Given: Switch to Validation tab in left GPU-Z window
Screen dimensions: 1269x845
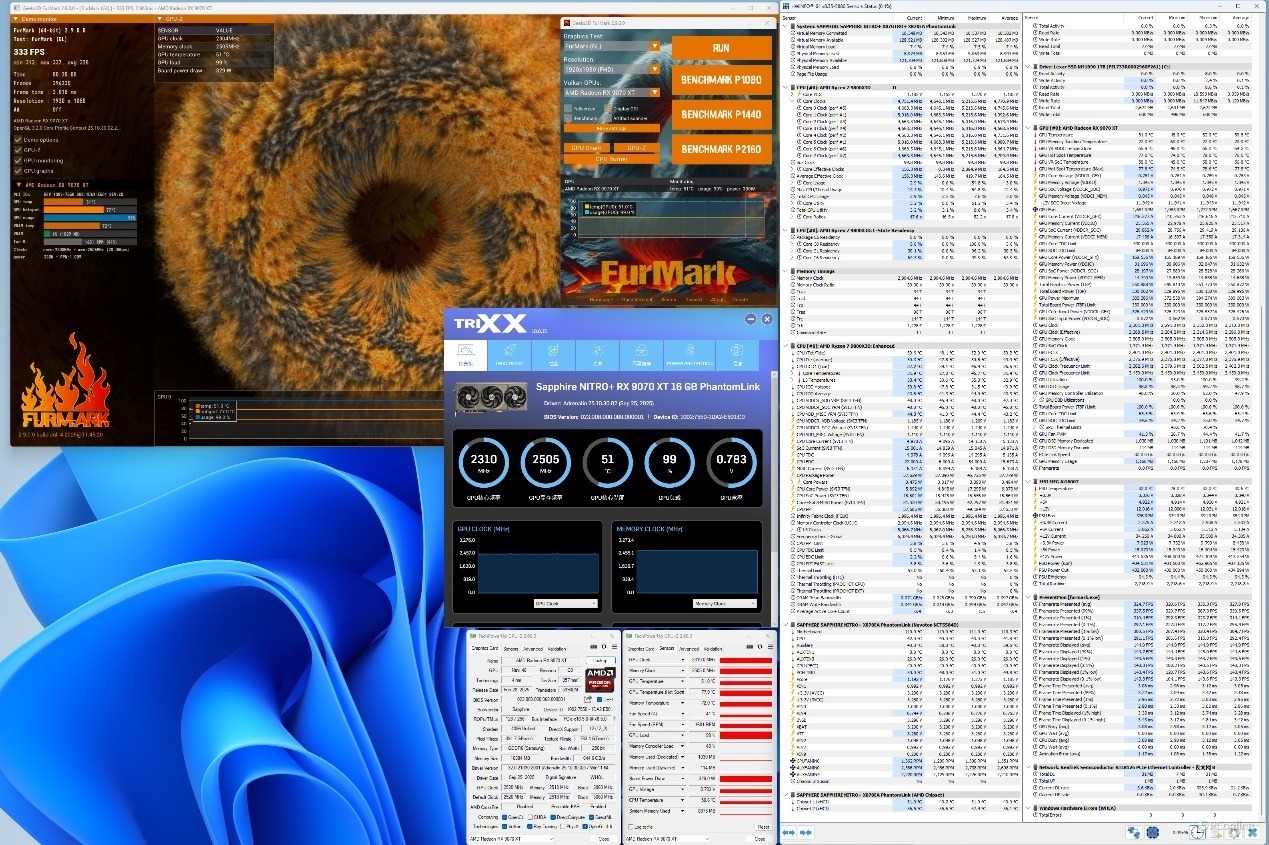Looking at the screenshot, I should coord(557,649).
